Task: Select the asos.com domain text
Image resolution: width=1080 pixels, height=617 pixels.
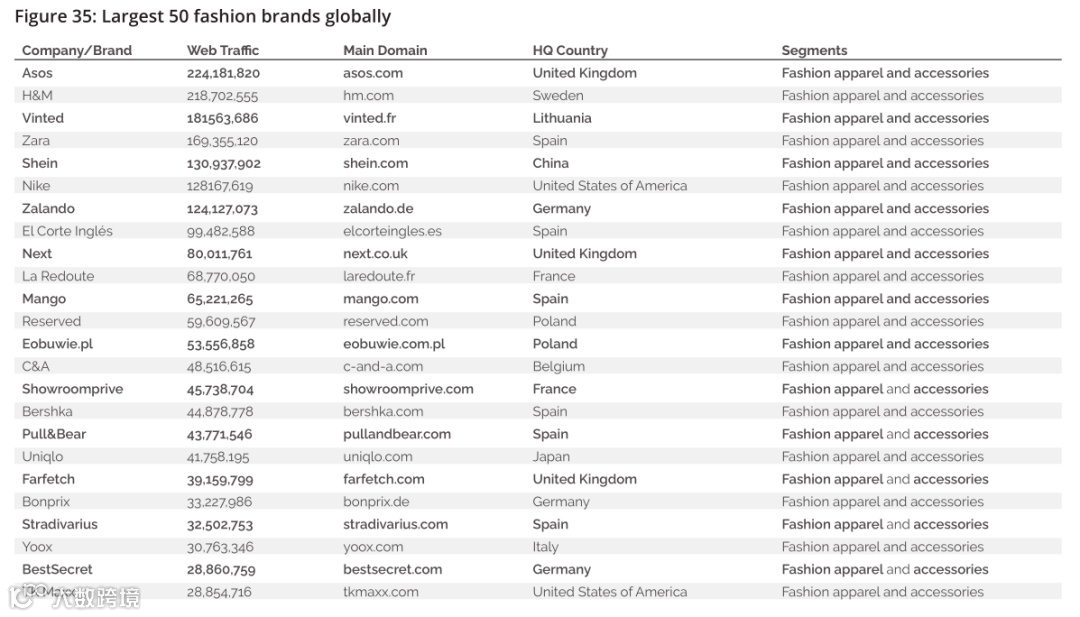Action: coord(373,73)
